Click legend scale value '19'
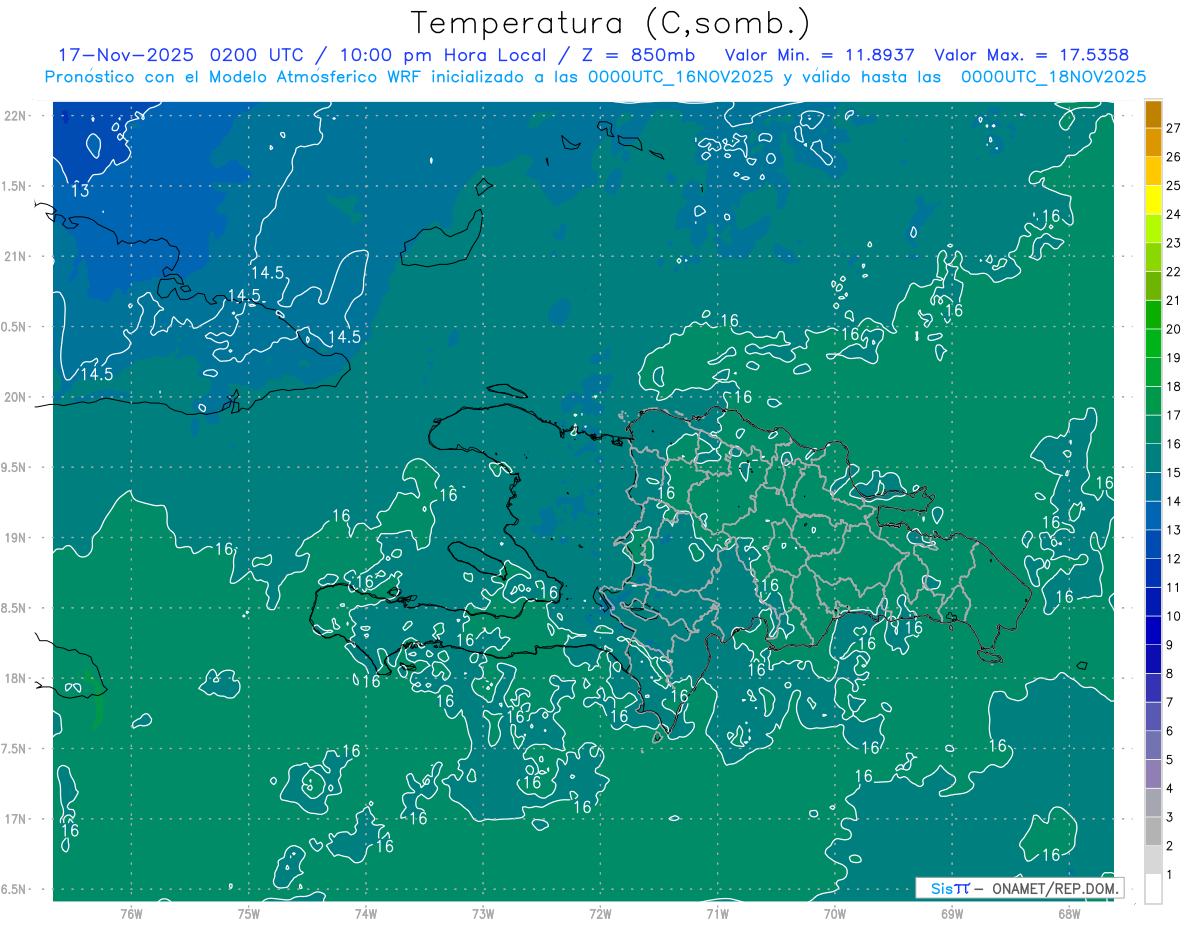This screenshot has width=1200, height=927. click(1174, 358)
